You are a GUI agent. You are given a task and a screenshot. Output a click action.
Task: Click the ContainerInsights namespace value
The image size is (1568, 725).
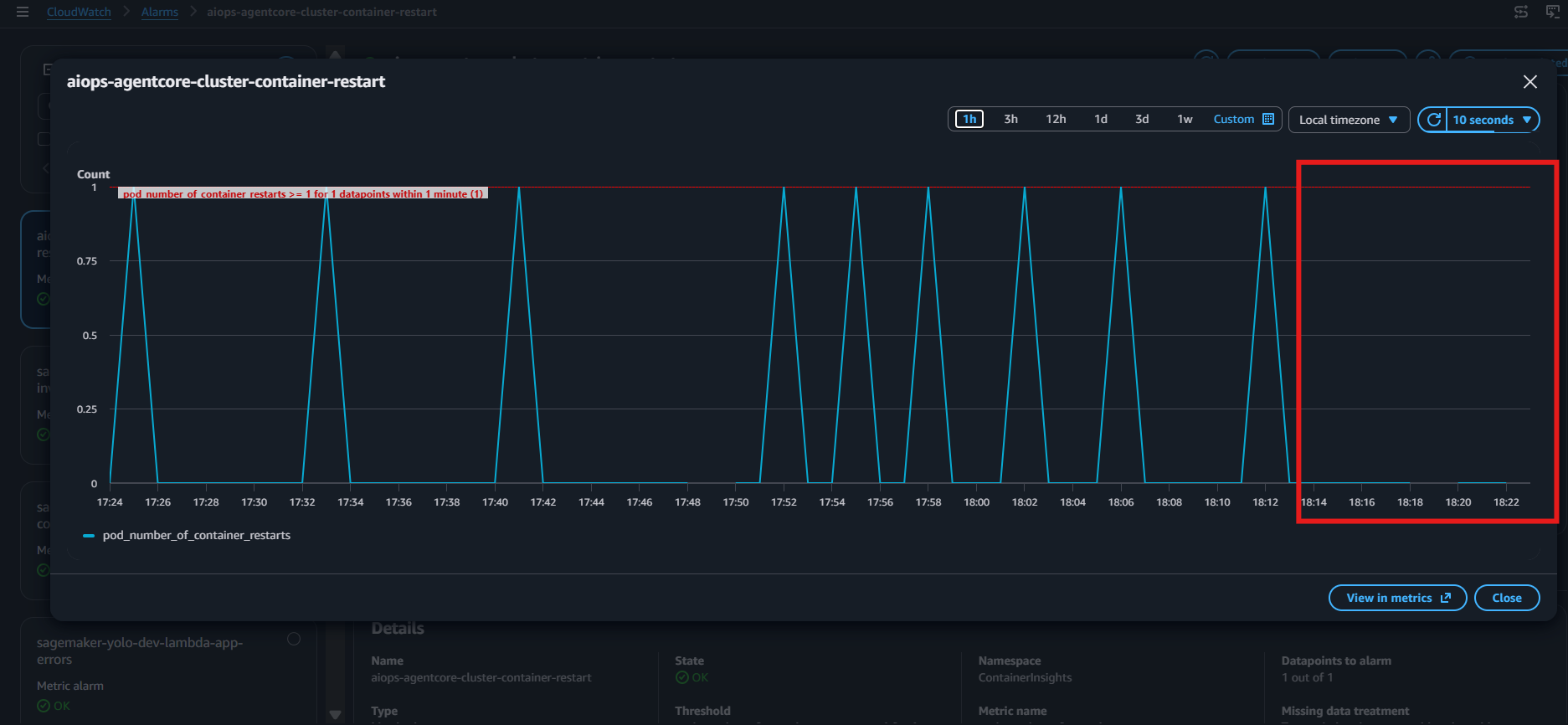pos(1025,678)
